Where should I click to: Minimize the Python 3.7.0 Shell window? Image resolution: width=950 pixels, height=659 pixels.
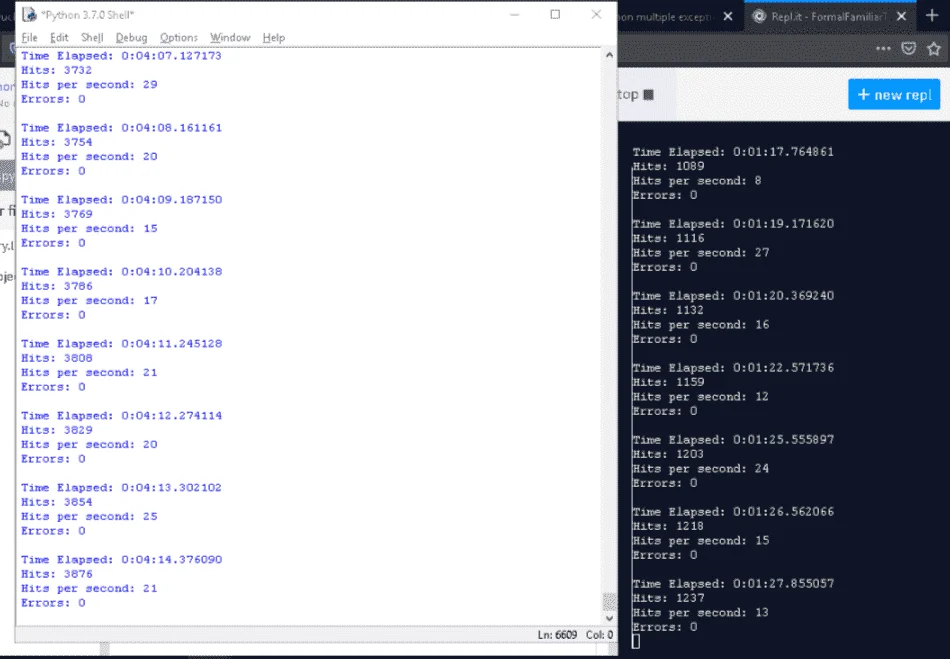pyautogui.click(x=514, y=15)
